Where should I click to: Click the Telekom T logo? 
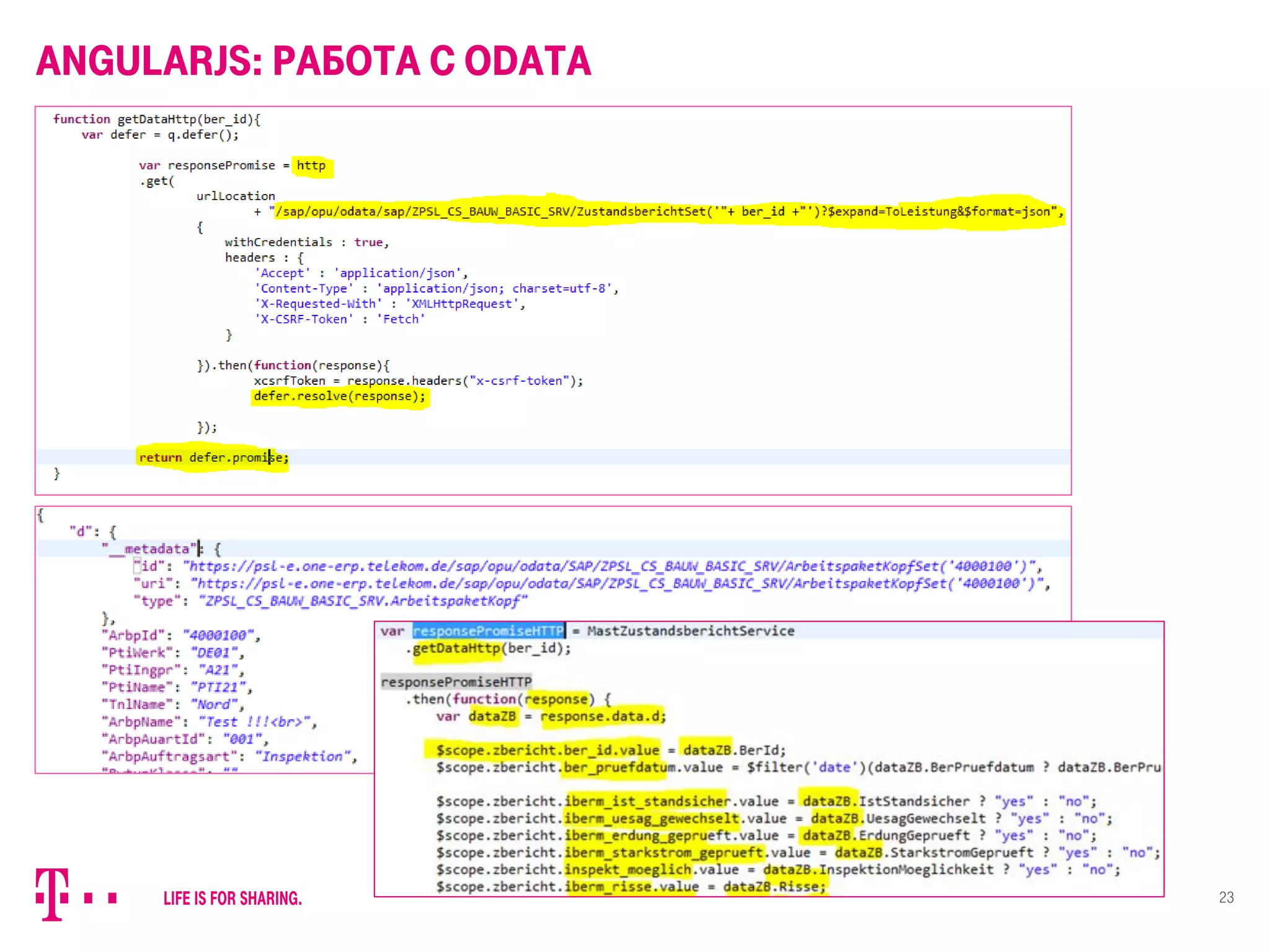point(76,894)
